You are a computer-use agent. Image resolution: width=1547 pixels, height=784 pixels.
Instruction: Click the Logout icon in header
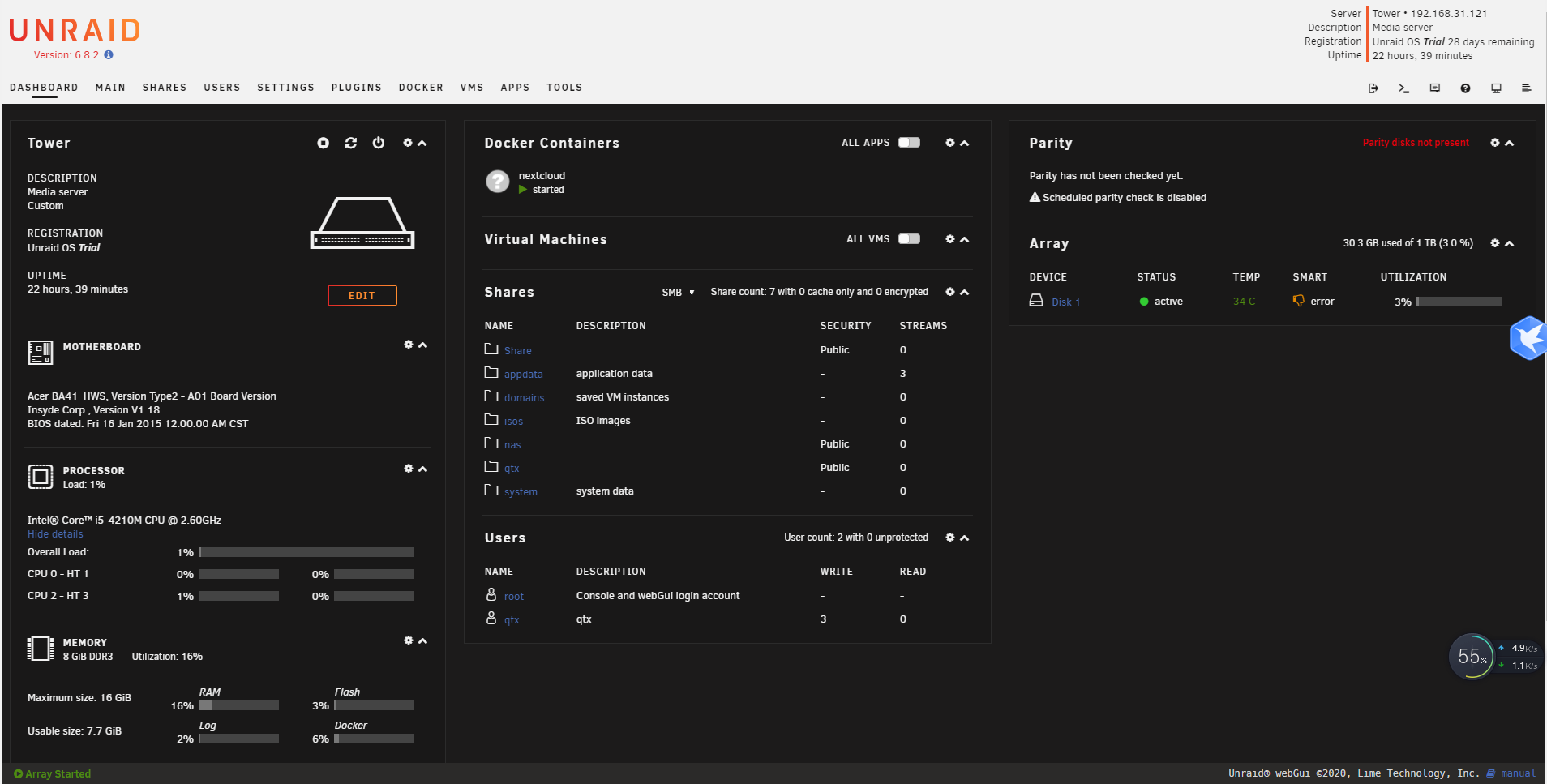[x=1373, y=88]
